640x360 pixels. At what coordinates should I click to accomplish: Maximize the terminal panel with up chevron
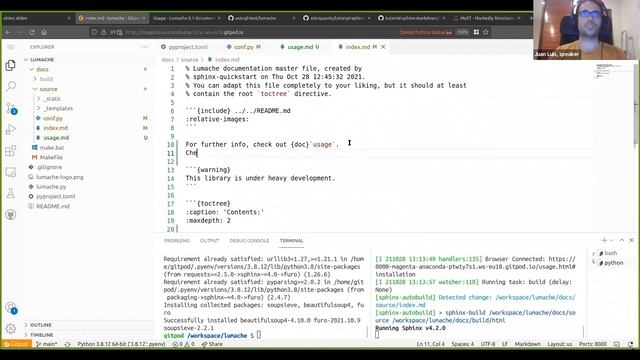(x=622, y=240)
